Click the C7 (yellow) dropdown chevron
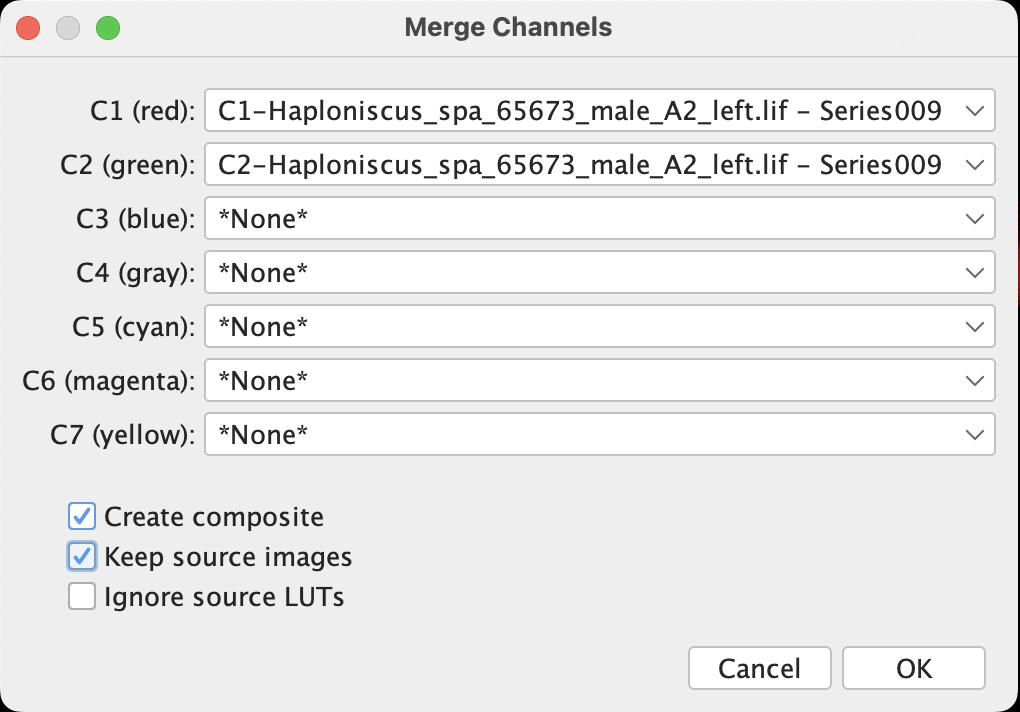1020x712 pixels. 975,434
